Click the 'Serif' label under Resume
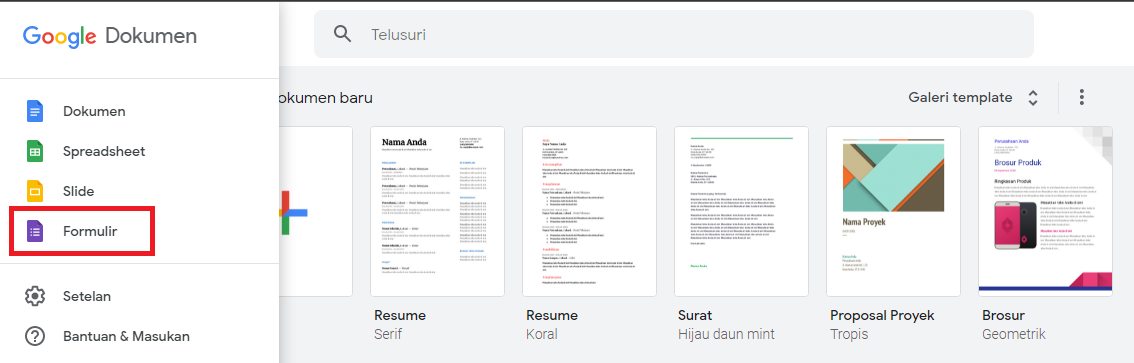Screen dimensions: 1134x363 coord(388,334)
